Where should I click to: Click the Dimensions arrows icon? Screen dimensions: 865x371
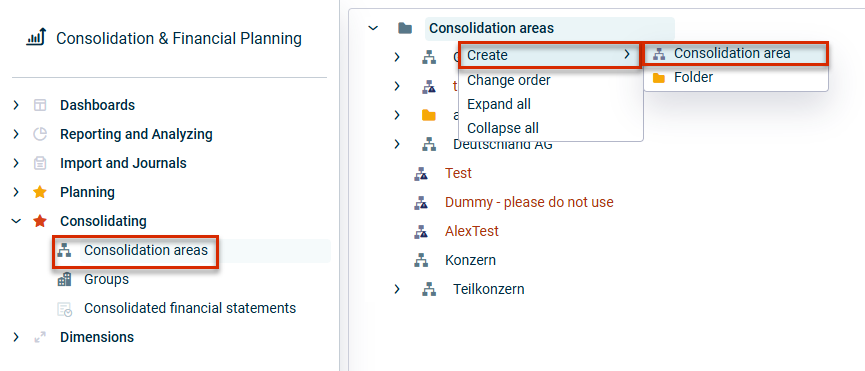tap(40, 337)
